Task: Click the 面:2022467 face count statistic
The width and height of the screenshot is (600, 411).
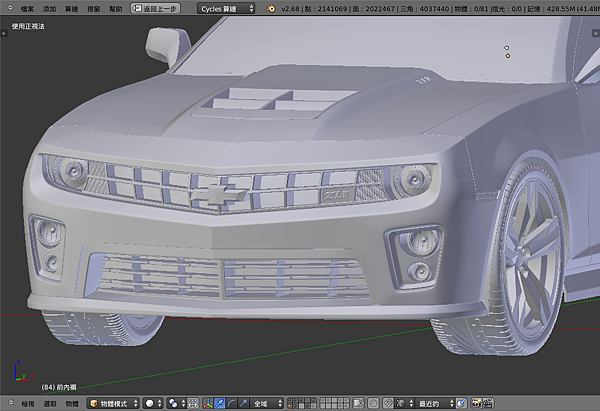Action: 373,8
